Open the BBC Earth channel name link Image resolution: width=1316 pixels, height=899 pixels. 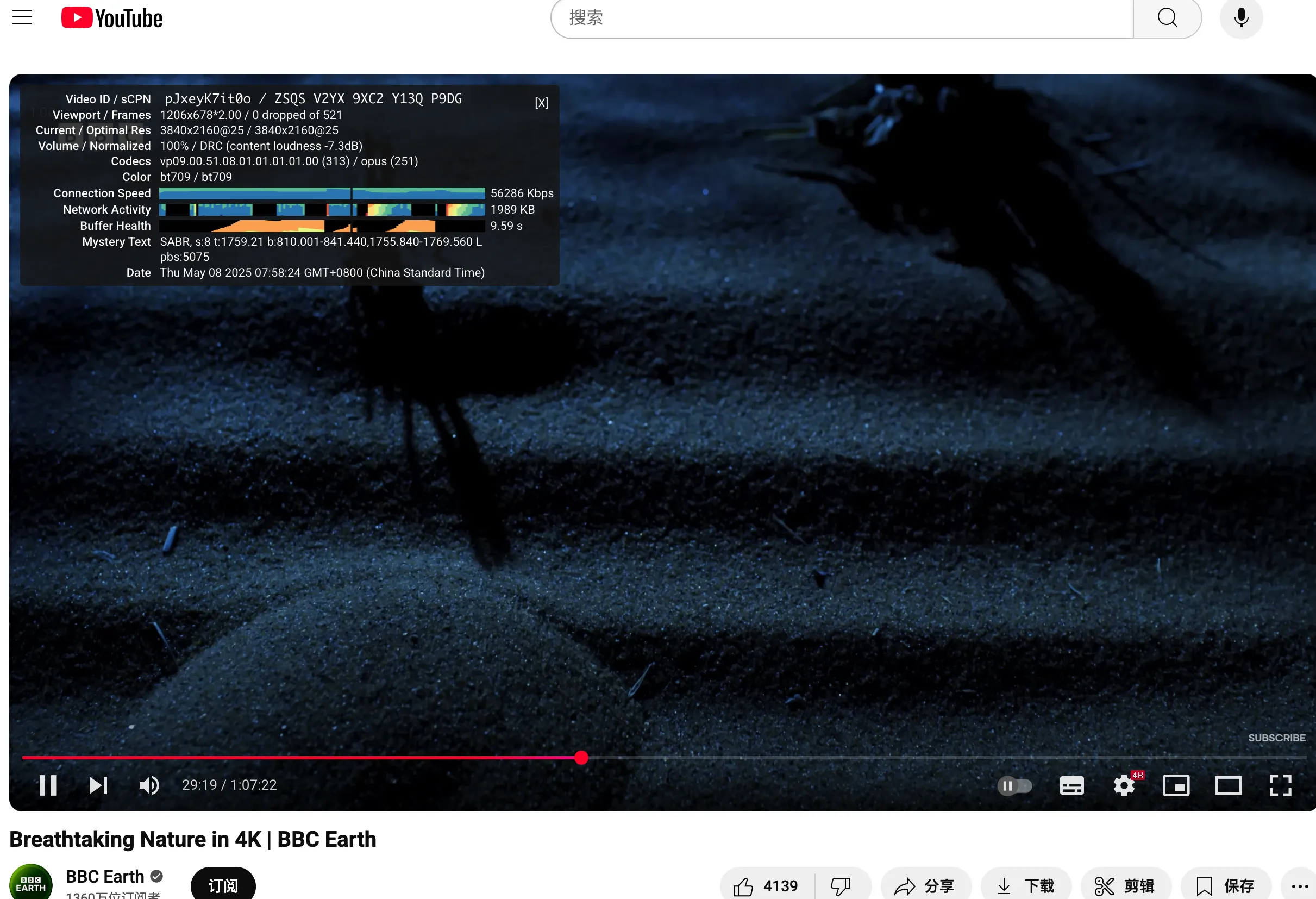point(105,876)
